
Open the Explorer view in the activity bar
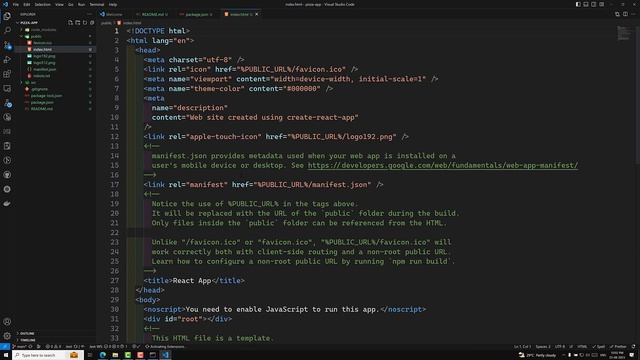[7, 16]
